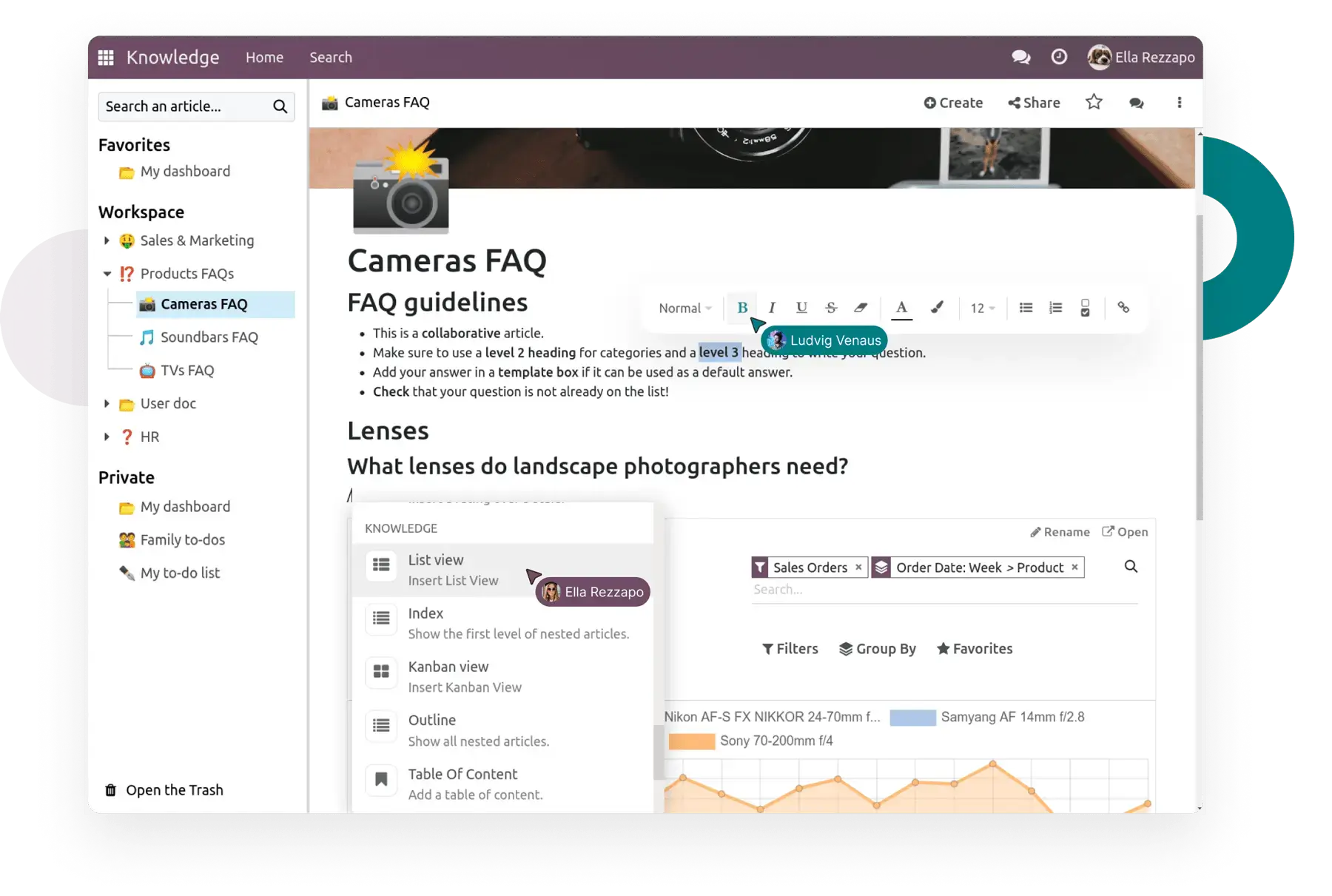Click the apps grid icon next to Knowledge
Screen dimensions: 1332x896
coord(106,57)
